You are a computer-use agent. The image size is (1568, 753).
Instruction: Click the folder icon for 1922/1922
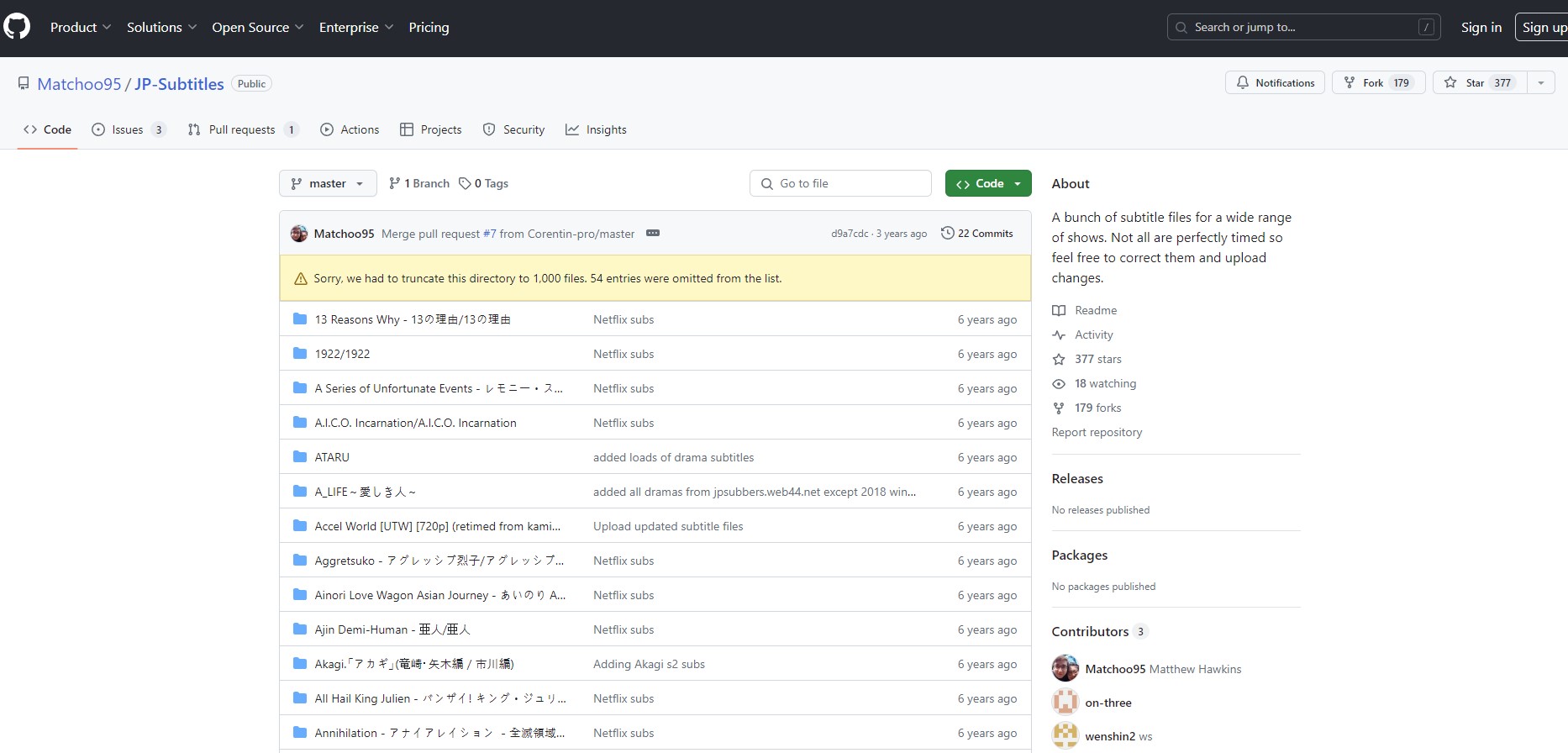300,353
